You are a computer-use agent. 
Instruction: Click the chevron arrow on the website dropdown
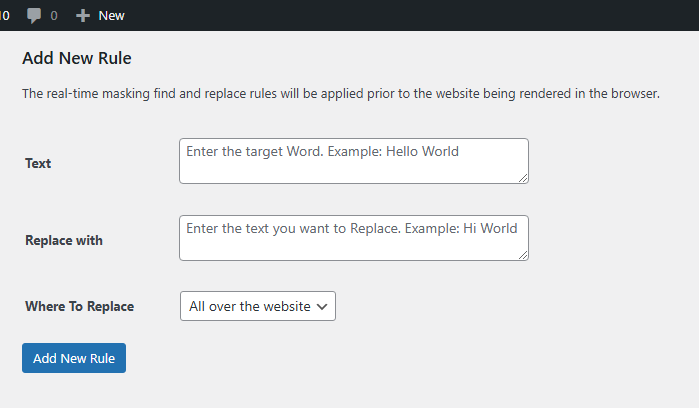point(322,307)
